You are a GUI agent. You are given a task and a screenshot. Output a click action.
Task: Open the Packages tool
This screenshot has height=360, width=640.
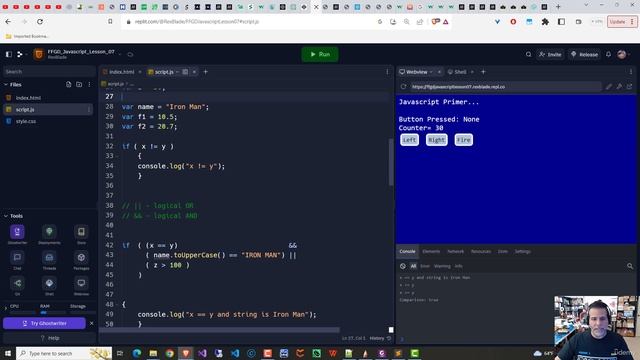81,260
